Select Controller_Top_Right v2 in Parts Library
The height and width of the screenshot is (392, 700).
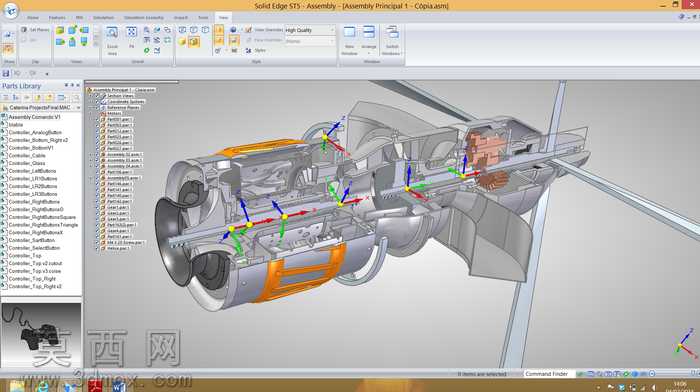(x=35, y=287)
